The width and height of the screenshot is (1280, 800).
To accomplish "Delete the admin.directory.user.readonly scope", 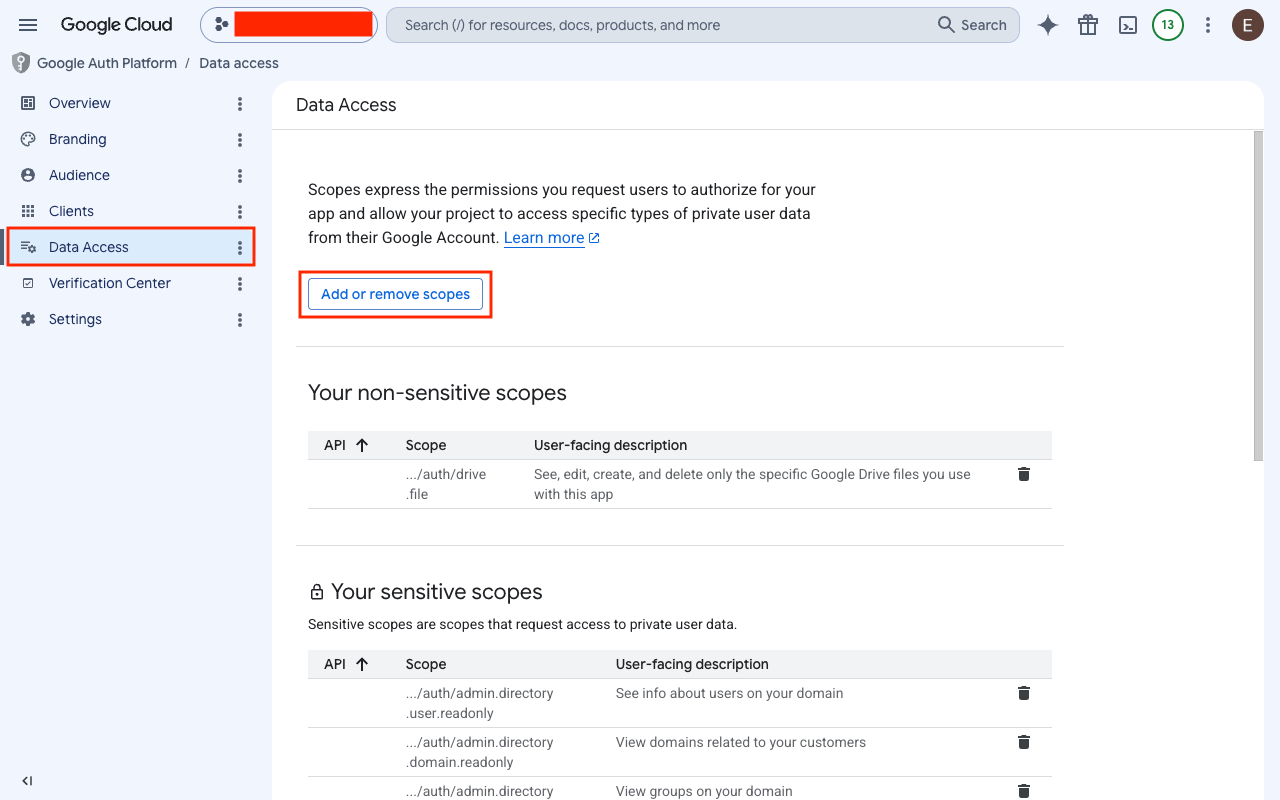I will click(1024, 693).
